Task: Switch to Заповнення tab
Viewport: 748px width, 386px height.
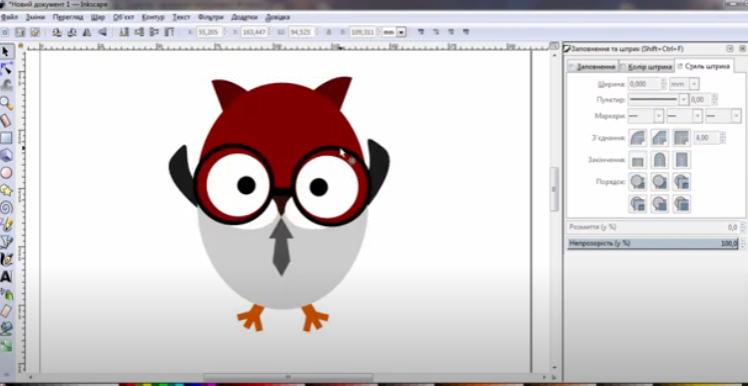Action: (592, 67)
